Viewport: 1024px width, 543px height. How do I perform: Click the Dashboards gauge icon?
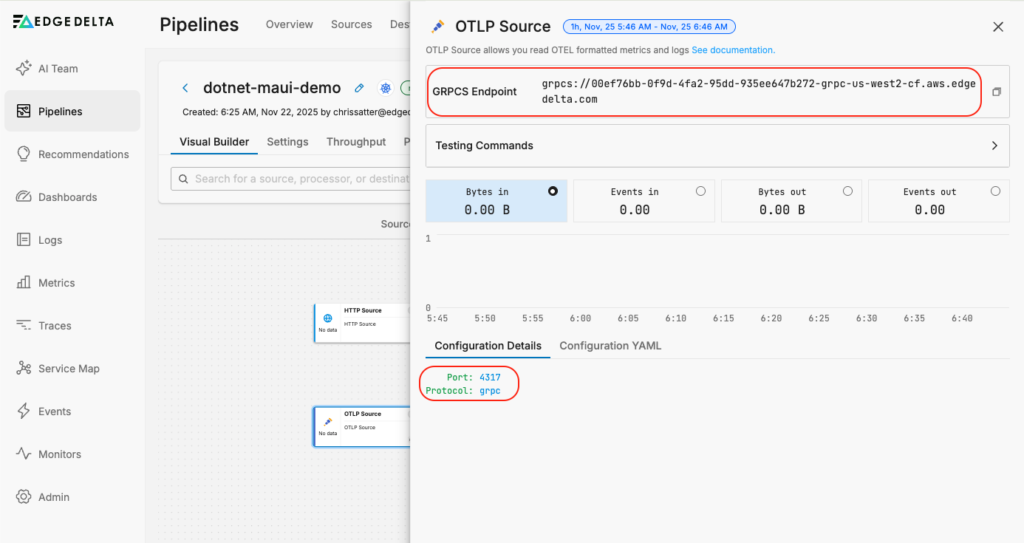point(24,197)
